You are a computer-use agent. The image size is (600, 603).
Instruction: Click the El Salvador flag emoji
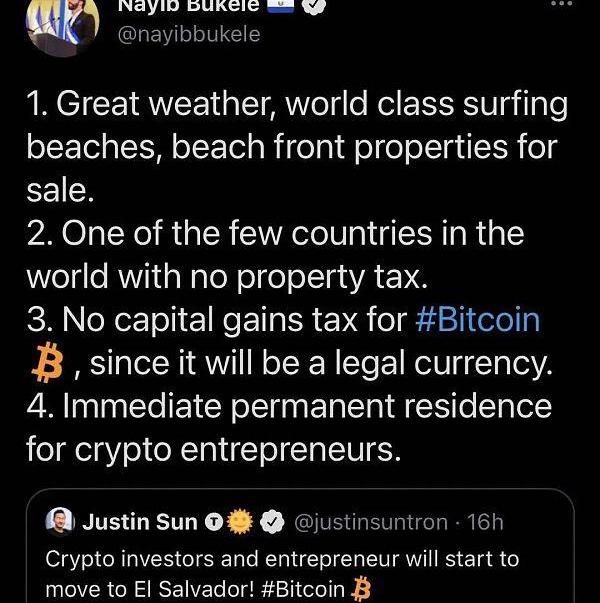click(281, 6)
